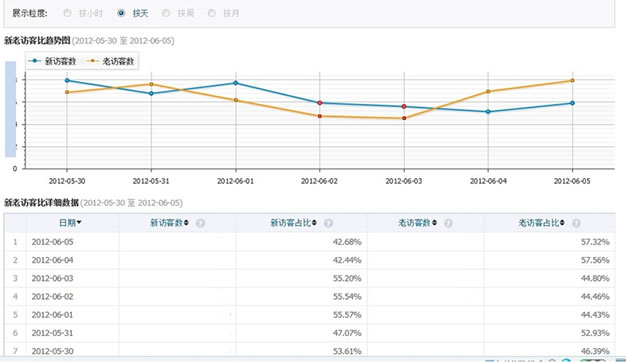Toggle 老访客数 series in chart legend
Viewport: 626px width, 362px height.
(x=111, y=61)
